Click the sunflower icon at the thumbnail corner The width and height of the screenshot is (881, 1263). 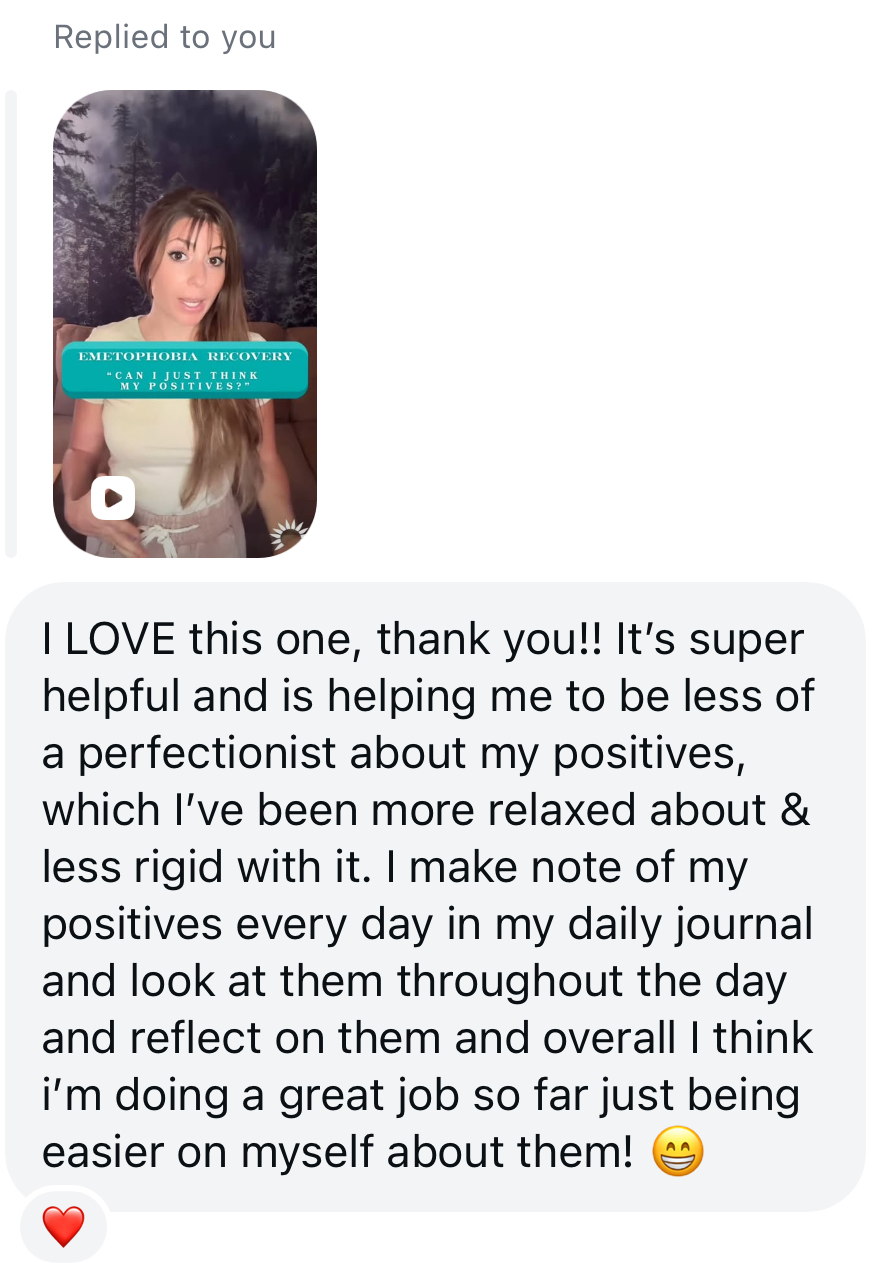pyautogui.click(x=291, y=537)
